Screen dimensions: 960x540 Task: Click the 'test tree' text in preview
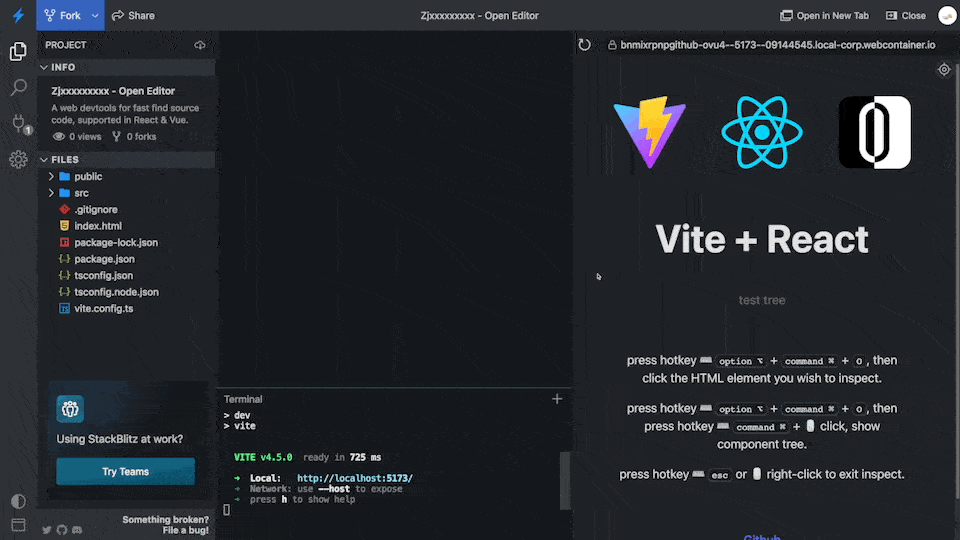point(762,300)
